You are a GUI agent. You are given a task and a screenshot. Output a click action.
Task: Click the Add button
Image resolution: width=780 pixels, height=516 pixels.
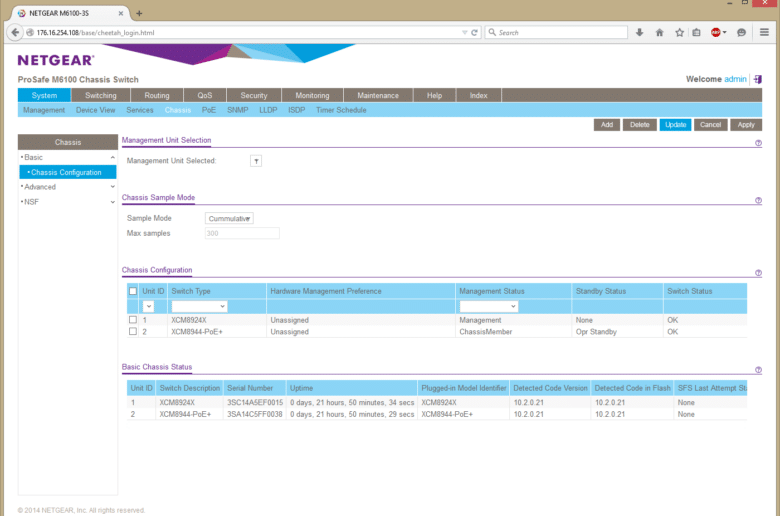pos(607,125)
